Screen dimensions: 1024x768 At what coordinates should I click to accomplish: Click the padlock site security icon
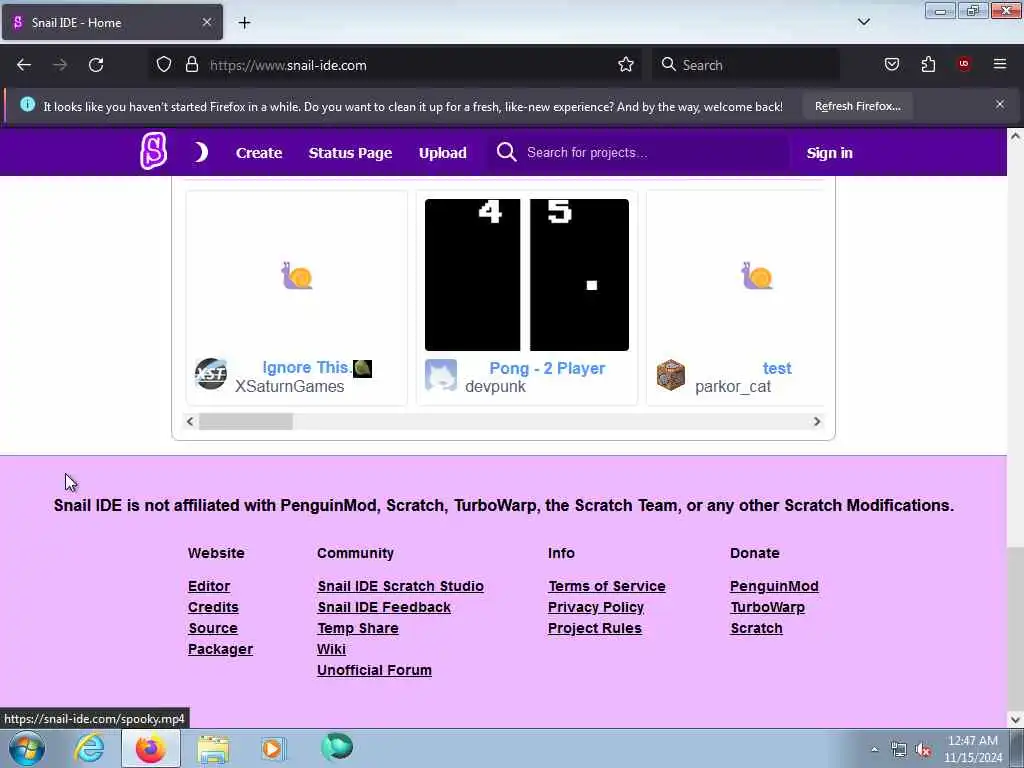point(192,65)
